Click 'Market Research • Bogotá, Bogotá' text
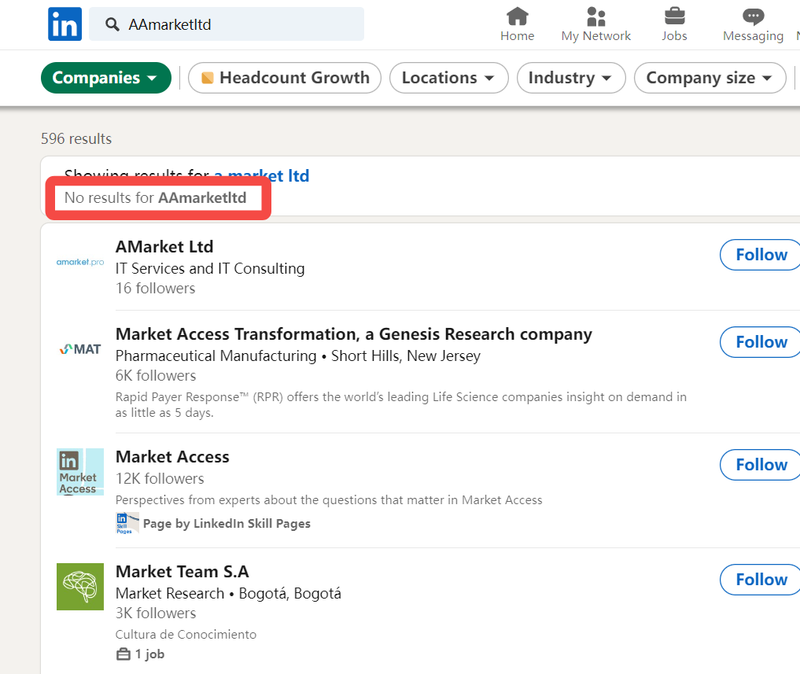Screen dimensions: 800x674 228,593
